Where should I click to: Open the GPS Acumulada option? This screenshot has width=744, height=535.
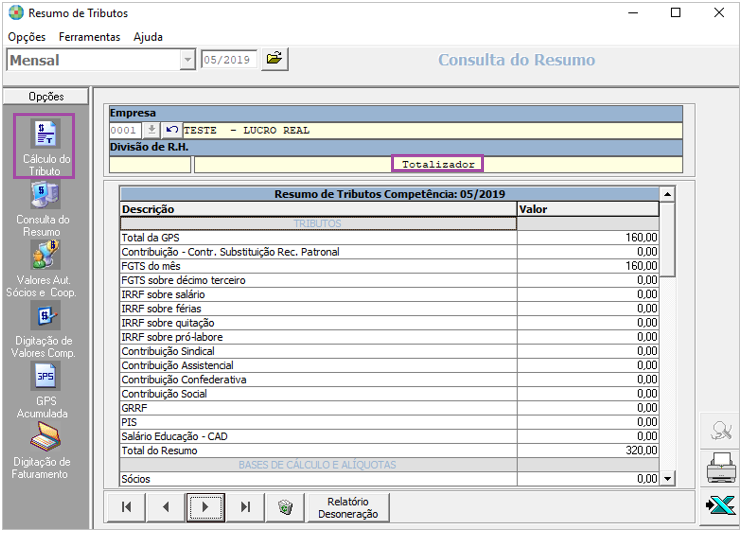coord(44,390)
